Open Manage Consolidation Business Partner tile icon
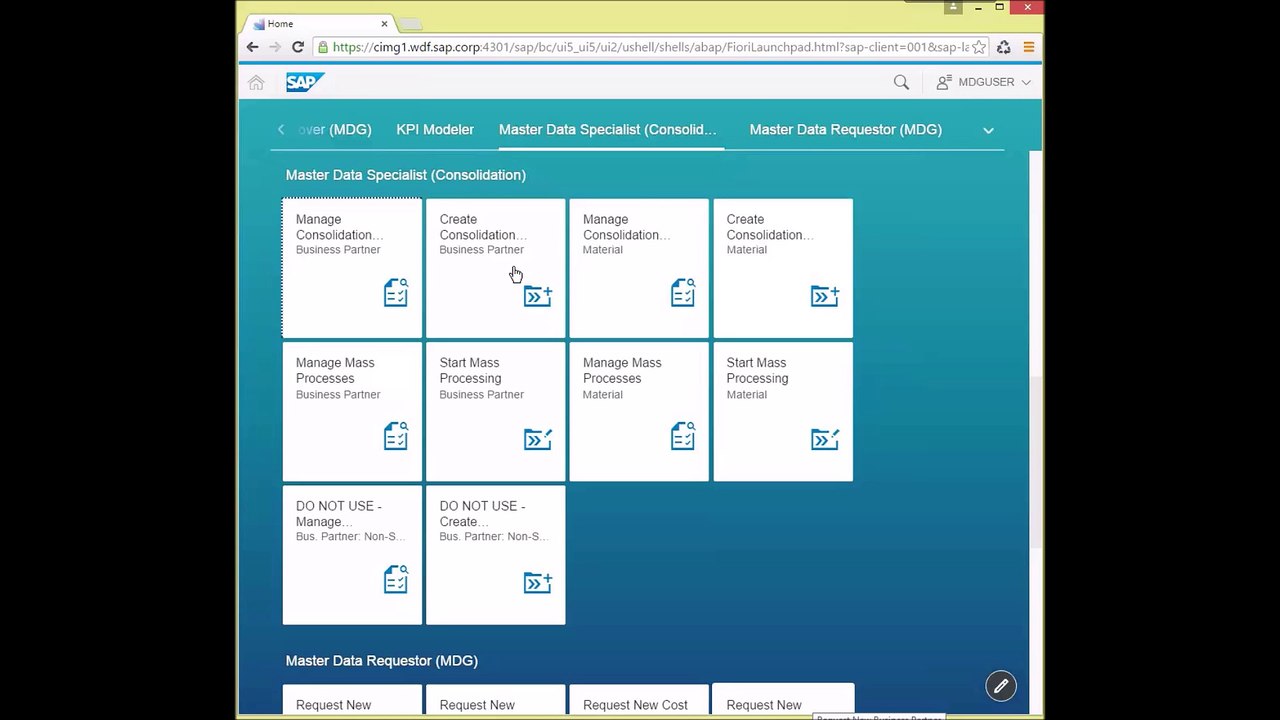1280x720 pixels. 396,292
